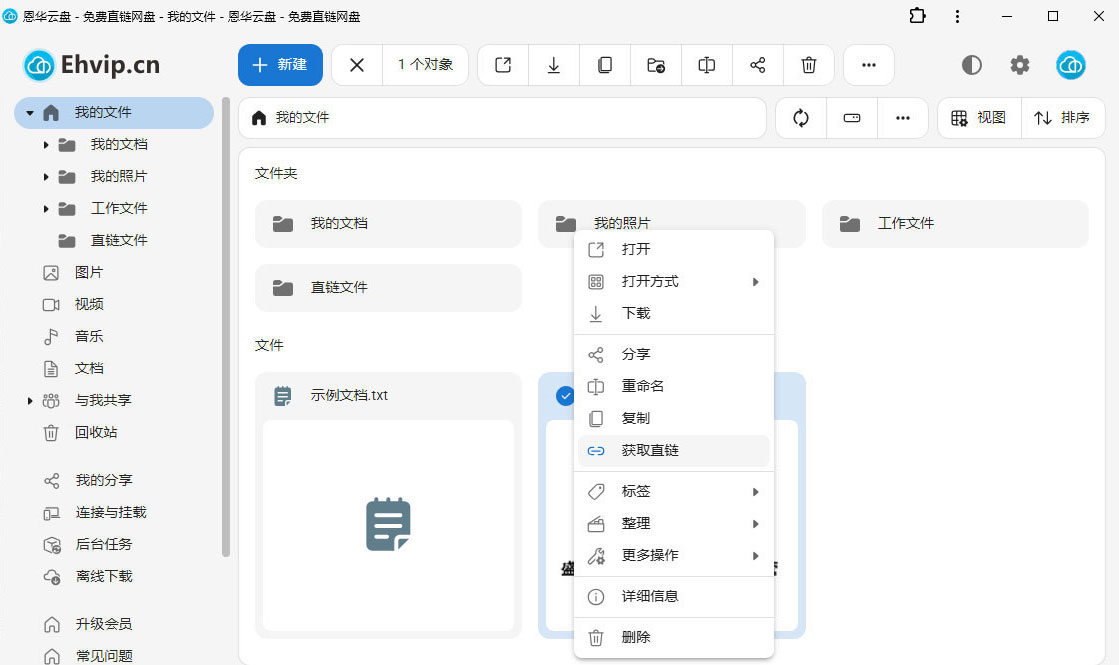This screenshot has height=665, width=1119.
Task: Click the rename icon in the top toolbar
Action: (707, 65)
